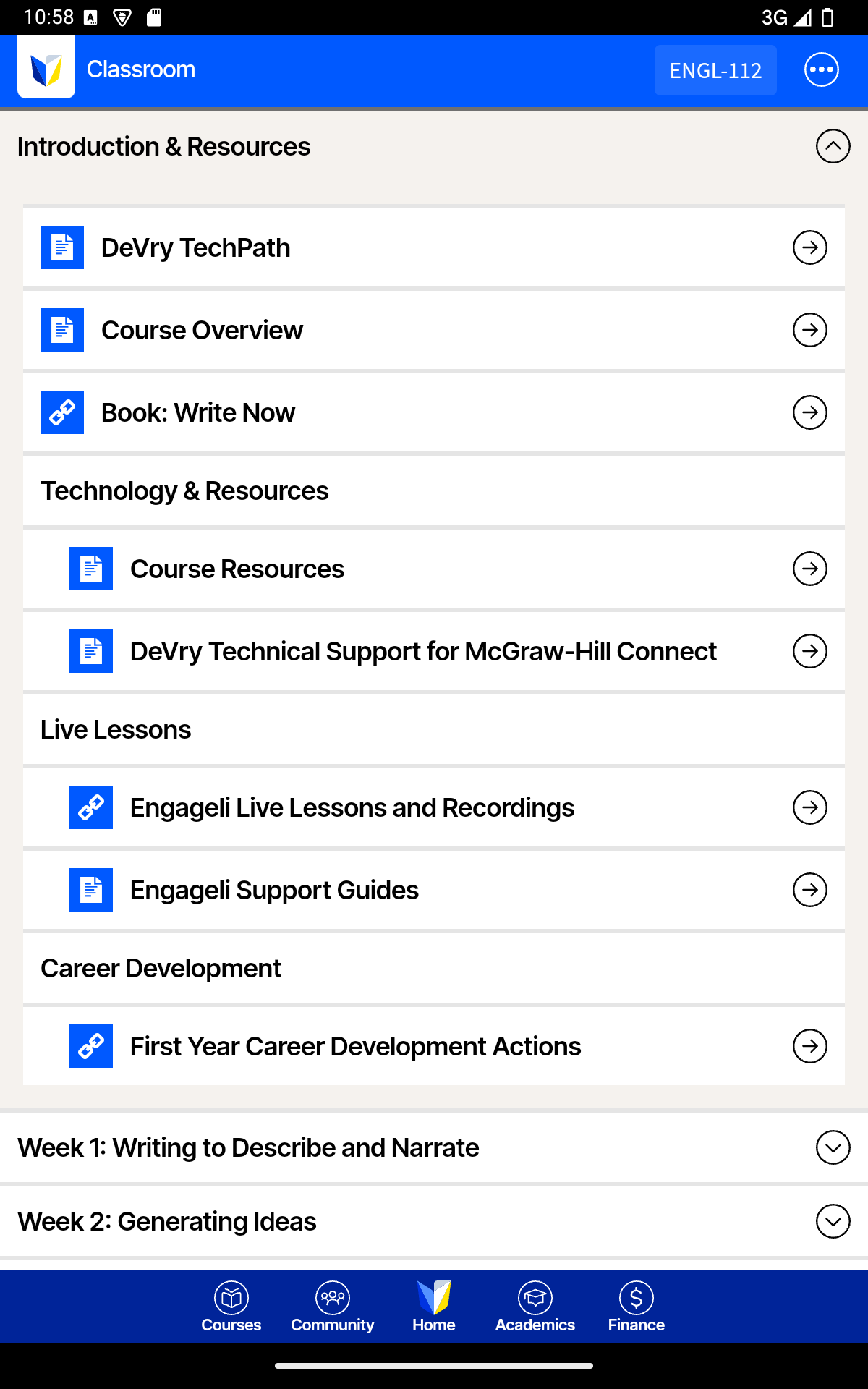Tap arrow next to Engageli Support Guides

tap(810, 890)
